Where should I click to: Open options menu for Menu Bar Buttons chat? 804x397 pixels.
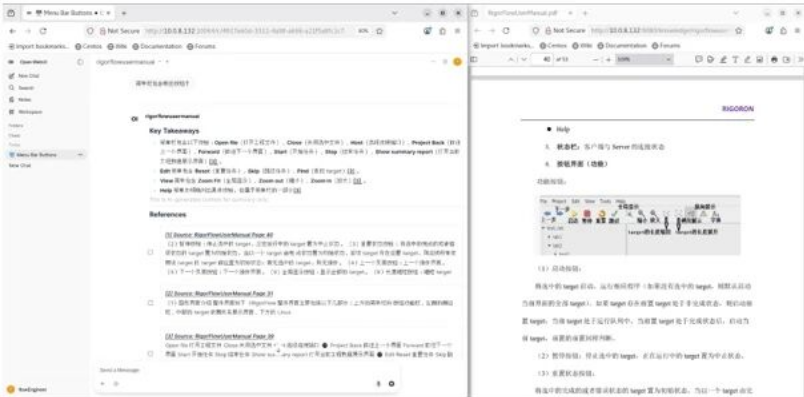[80, 154]
